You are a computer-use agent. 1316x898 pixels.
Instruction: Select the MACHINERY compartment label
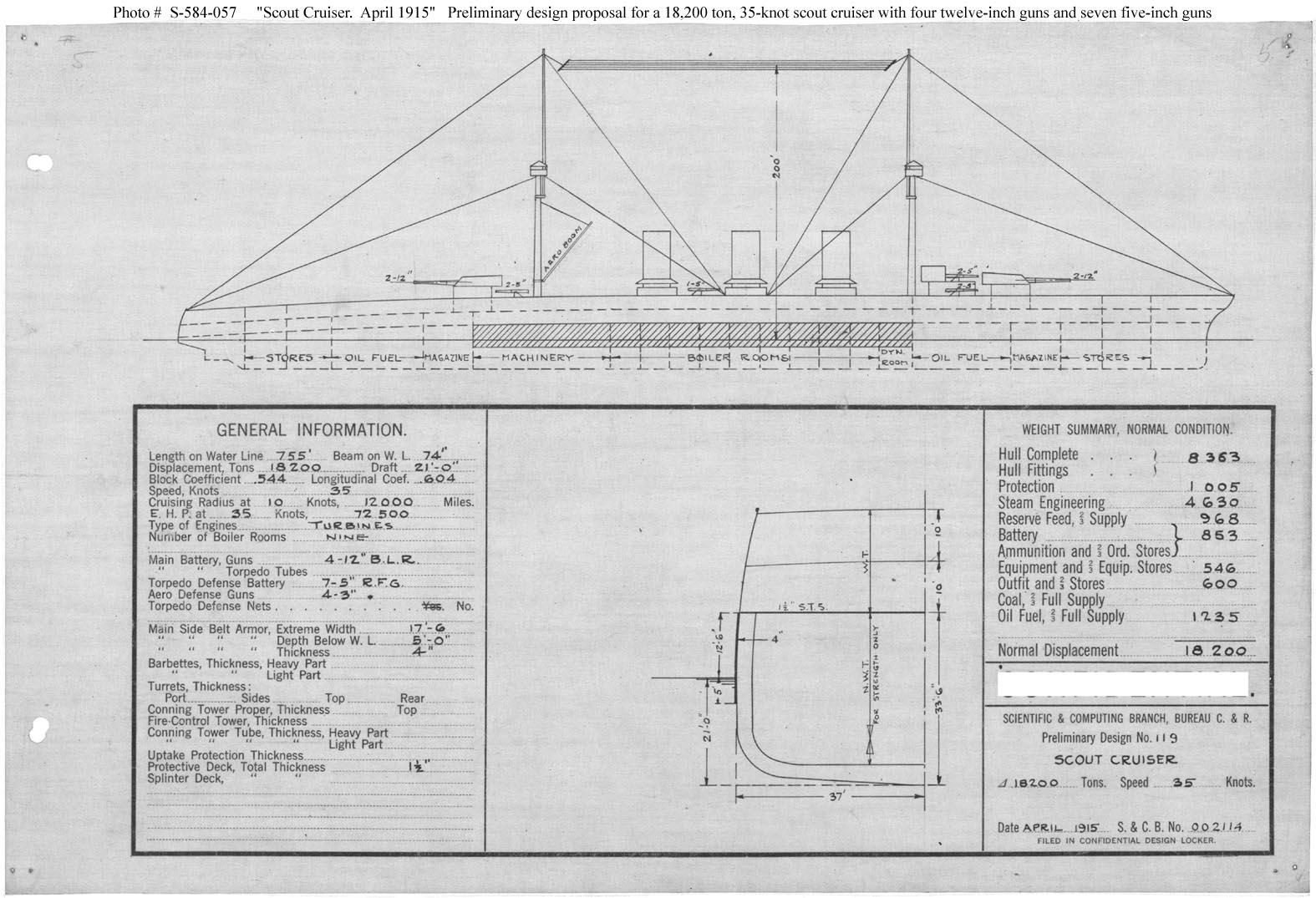click(x=537, y=358)
